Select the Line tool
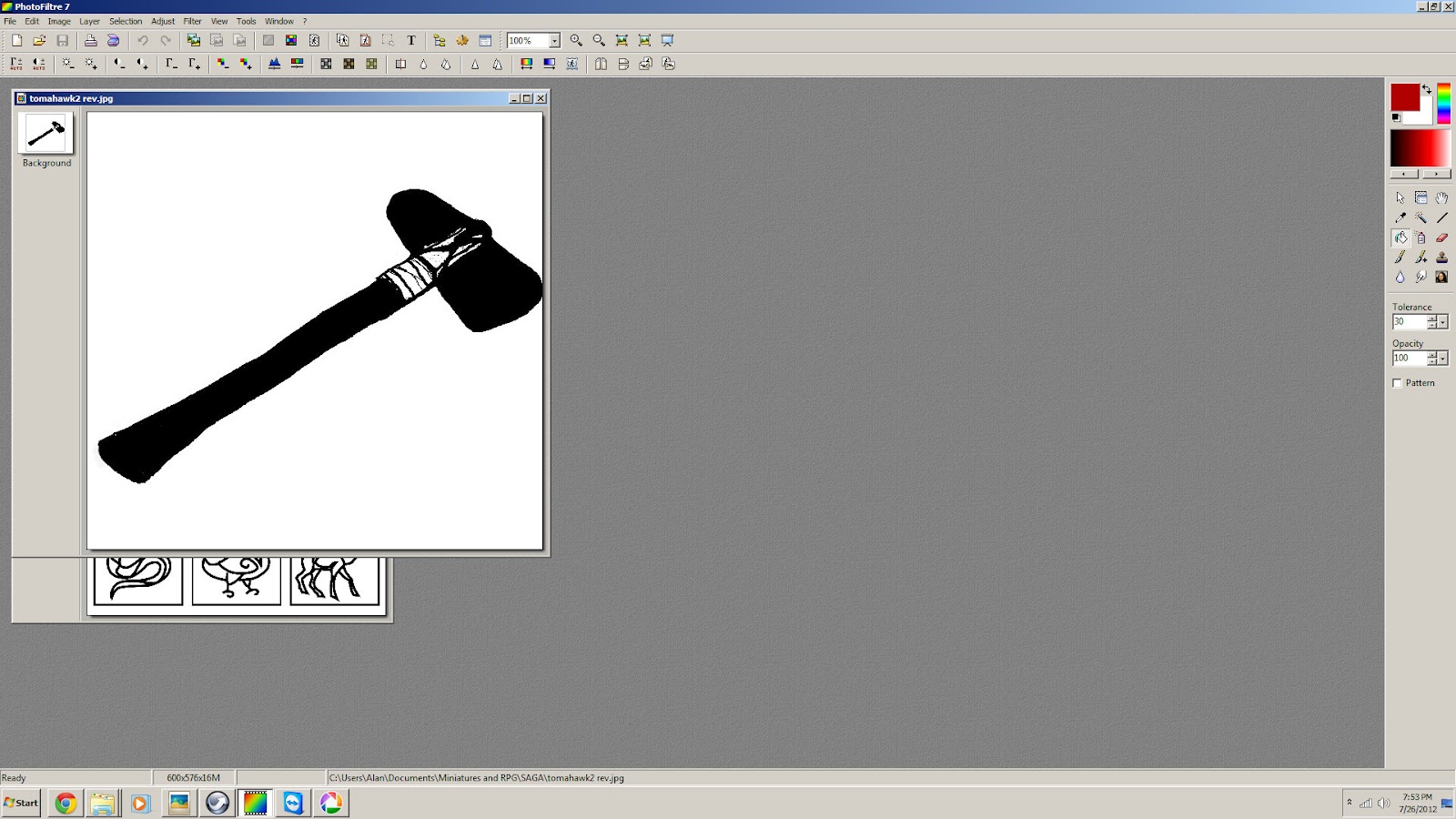This screenshot has height=819, width=1456. (1441, 217)
